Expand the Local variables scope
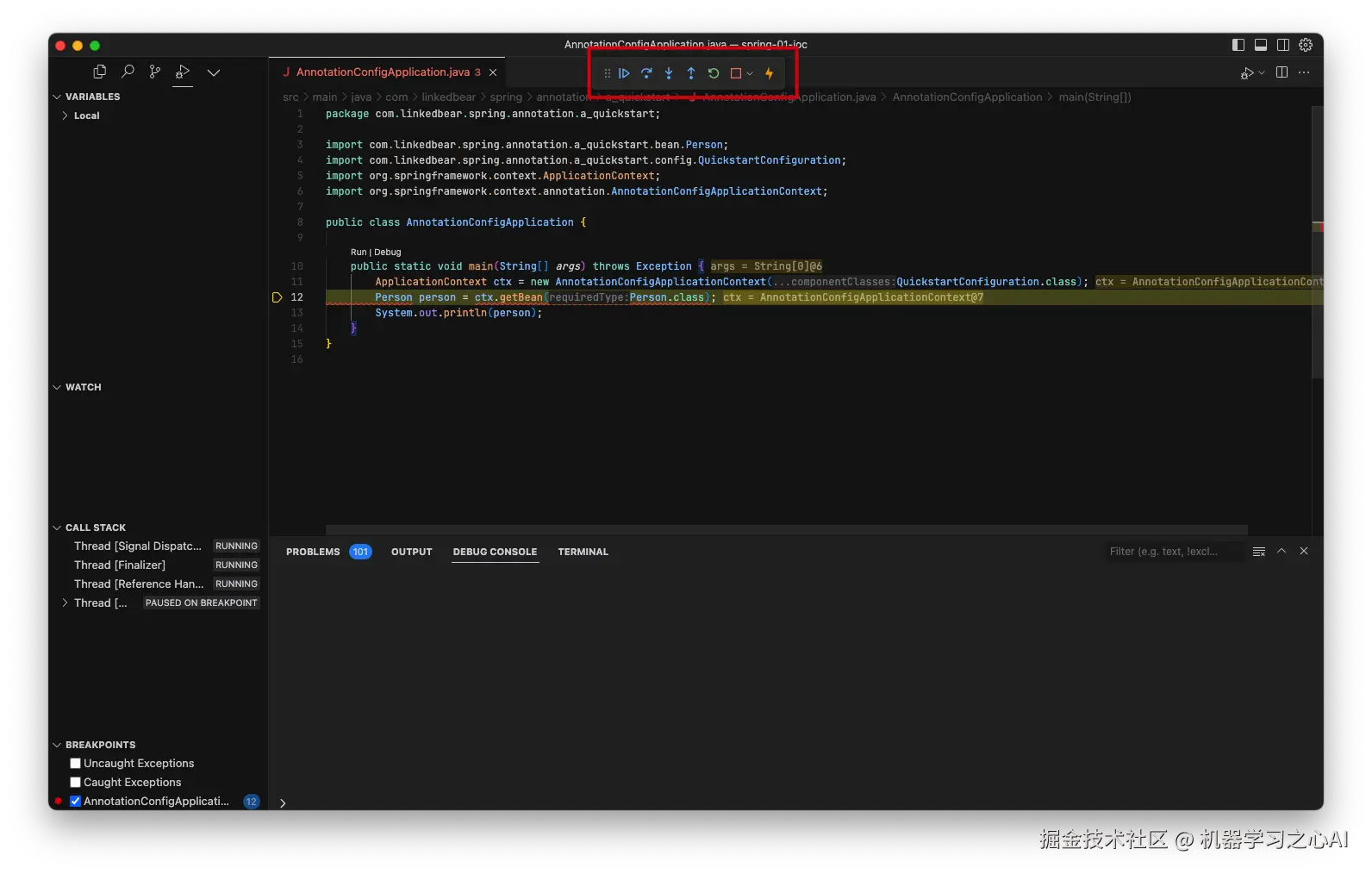 (x=65, y=115)
